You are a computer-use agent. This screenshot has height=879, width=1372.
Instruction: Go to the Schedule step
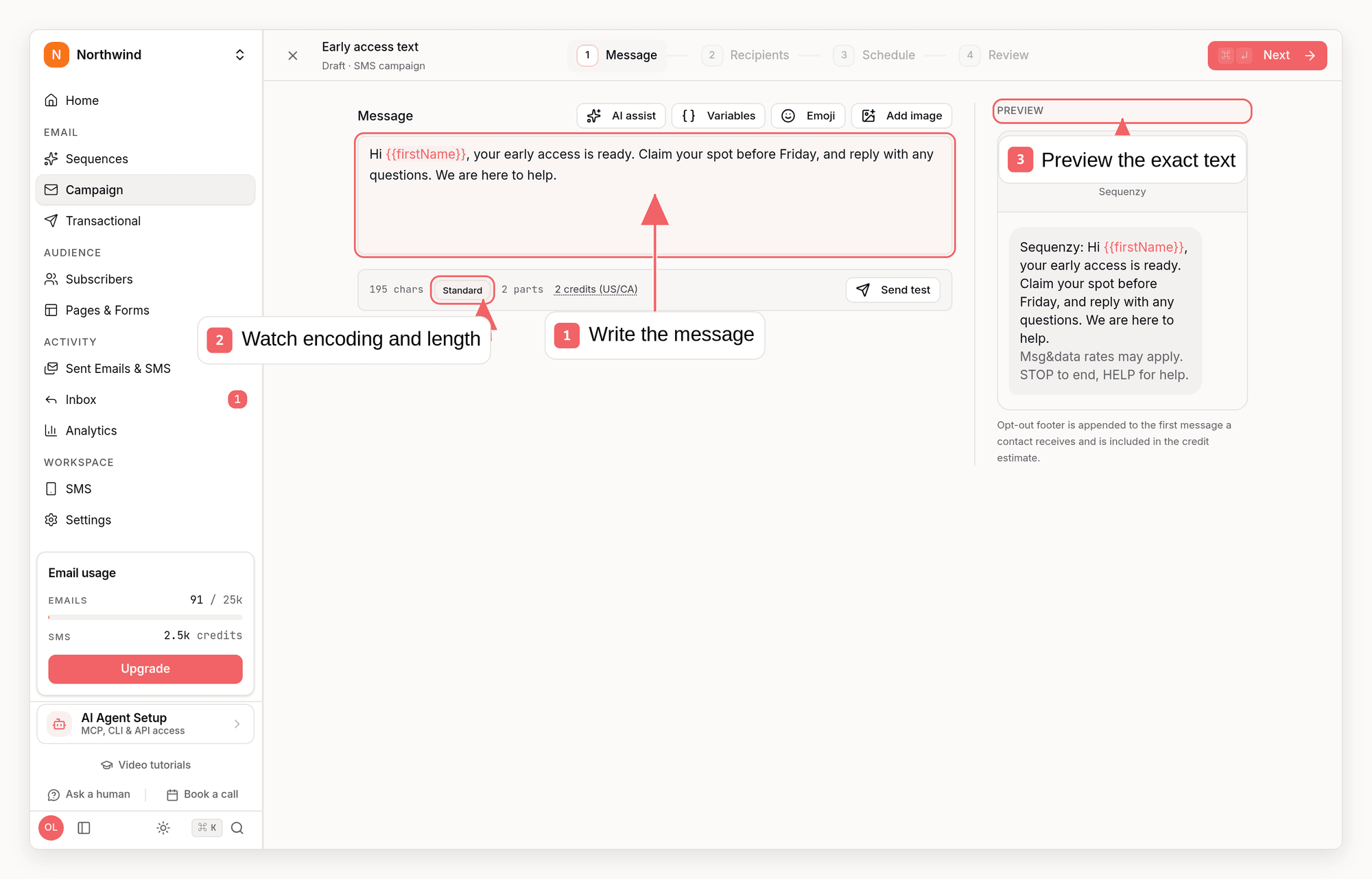pyautogui.click(x=875, y=55)
